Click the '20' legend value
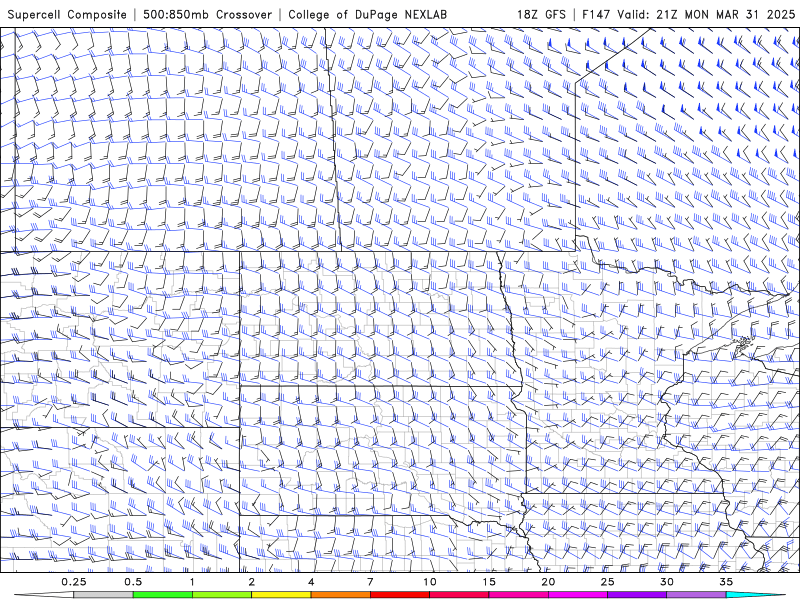The image size is (800, 600). pyautogui.click(x=548, y=582)
